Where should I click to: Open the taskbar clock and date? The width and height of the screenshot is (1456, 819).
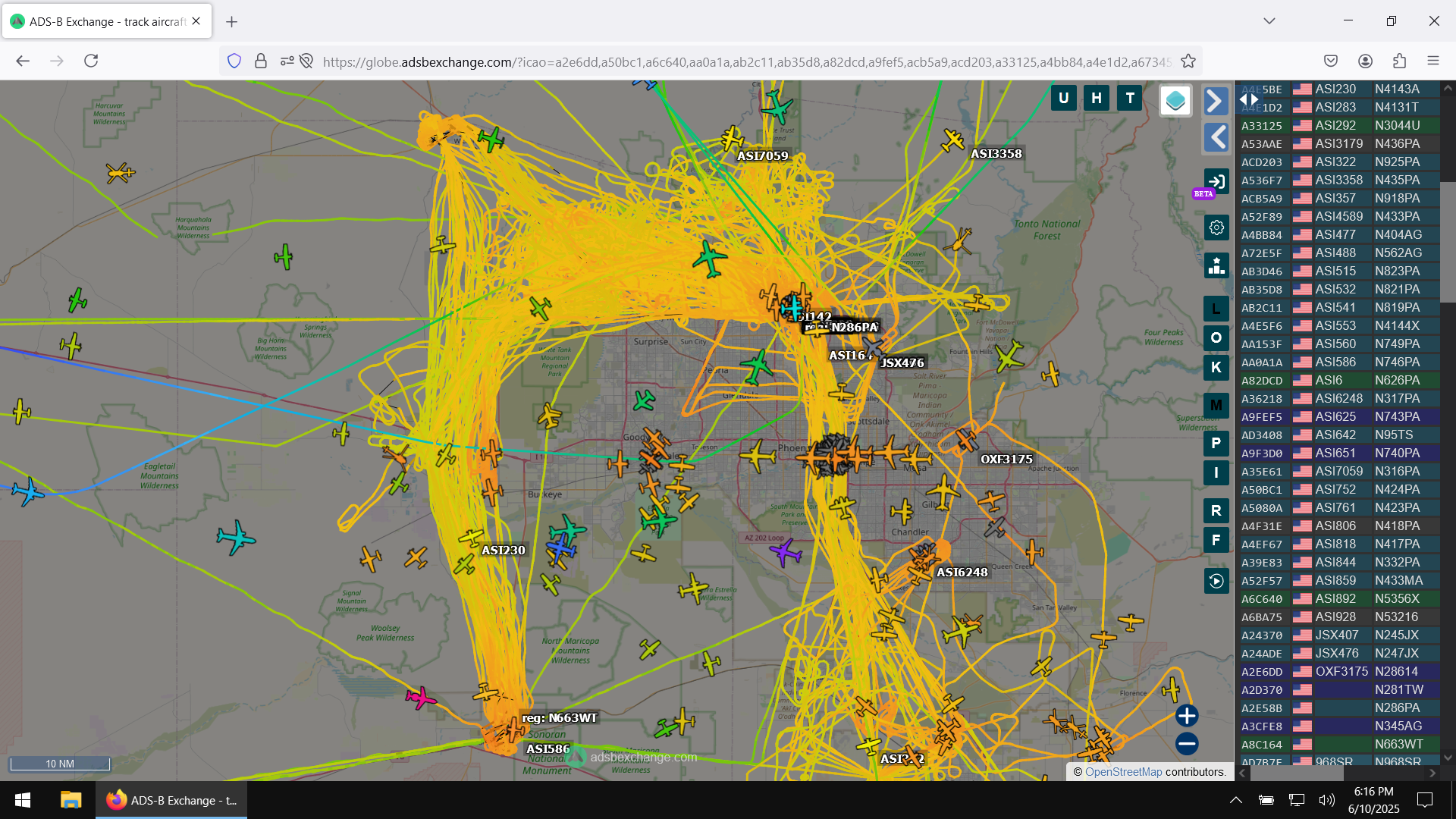(x=1373, y=800)
